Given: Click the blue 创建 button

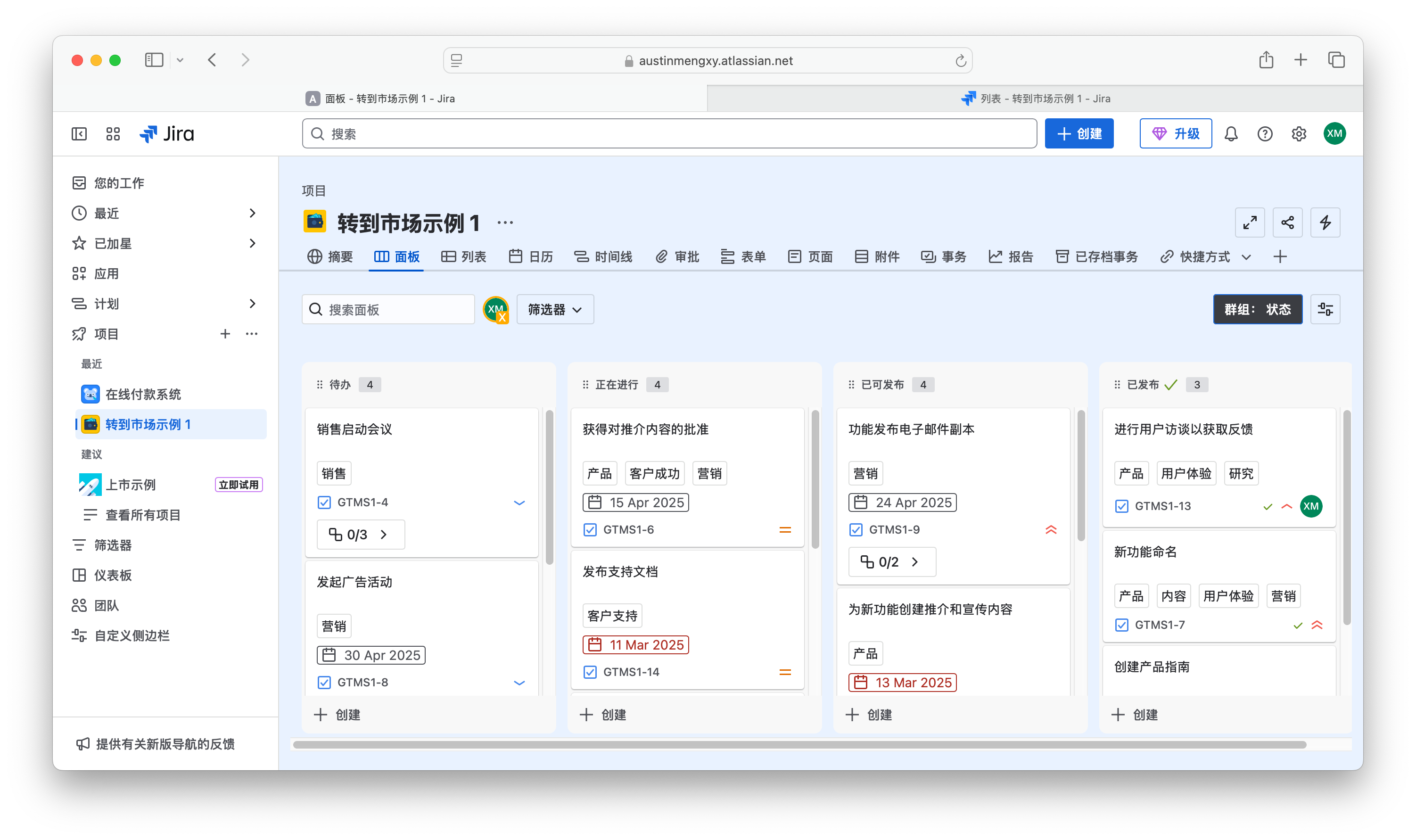Looking at the screenshot, I should [x=1078, y=133].
